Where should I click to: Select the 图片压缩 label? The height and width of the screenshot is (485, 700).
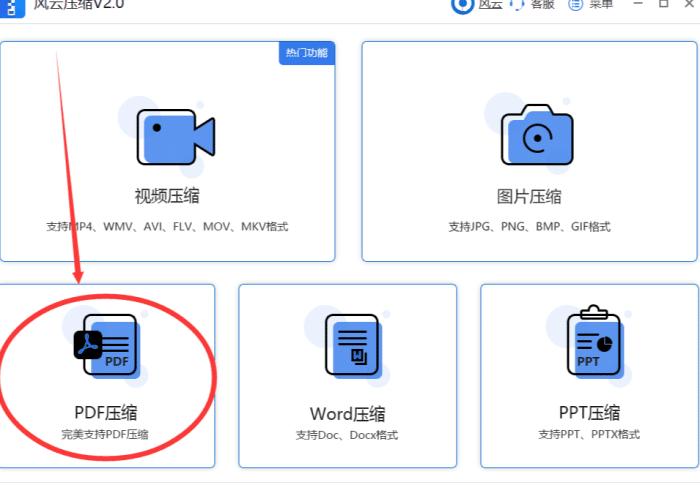point(529,196)
